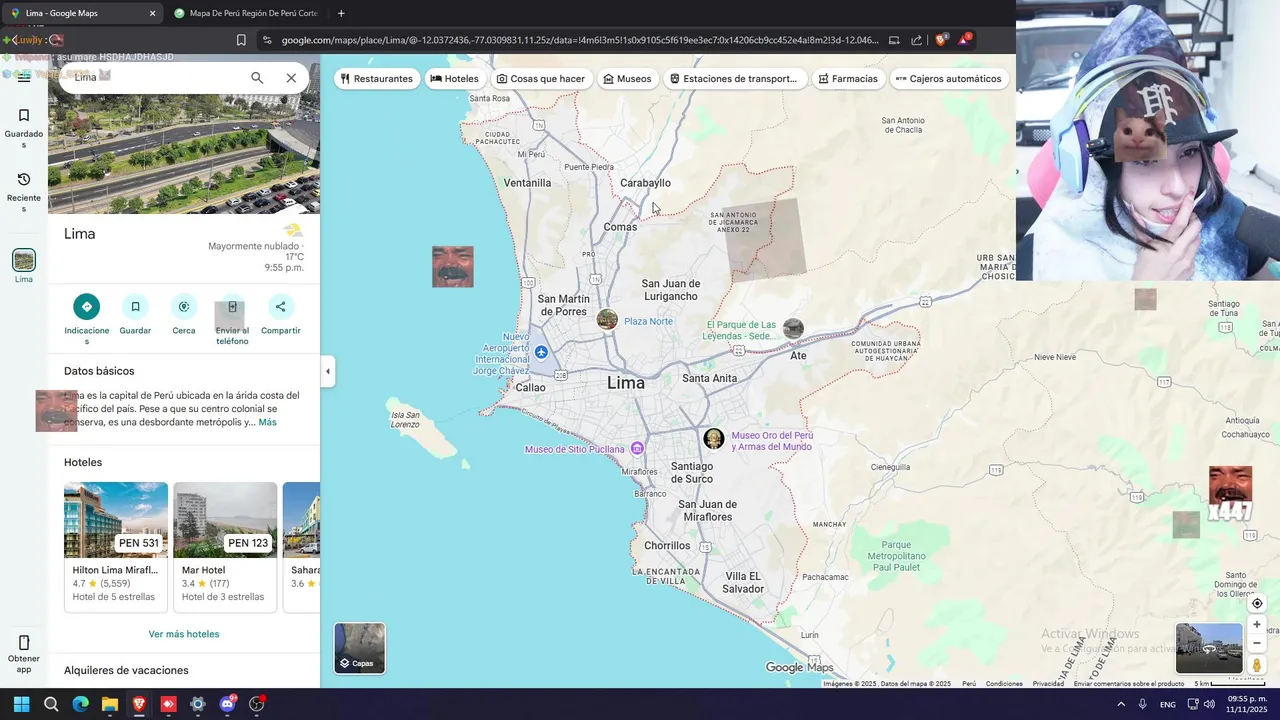
Task: Click the Guardar bookmark button
Action: [x=135, y=307]
